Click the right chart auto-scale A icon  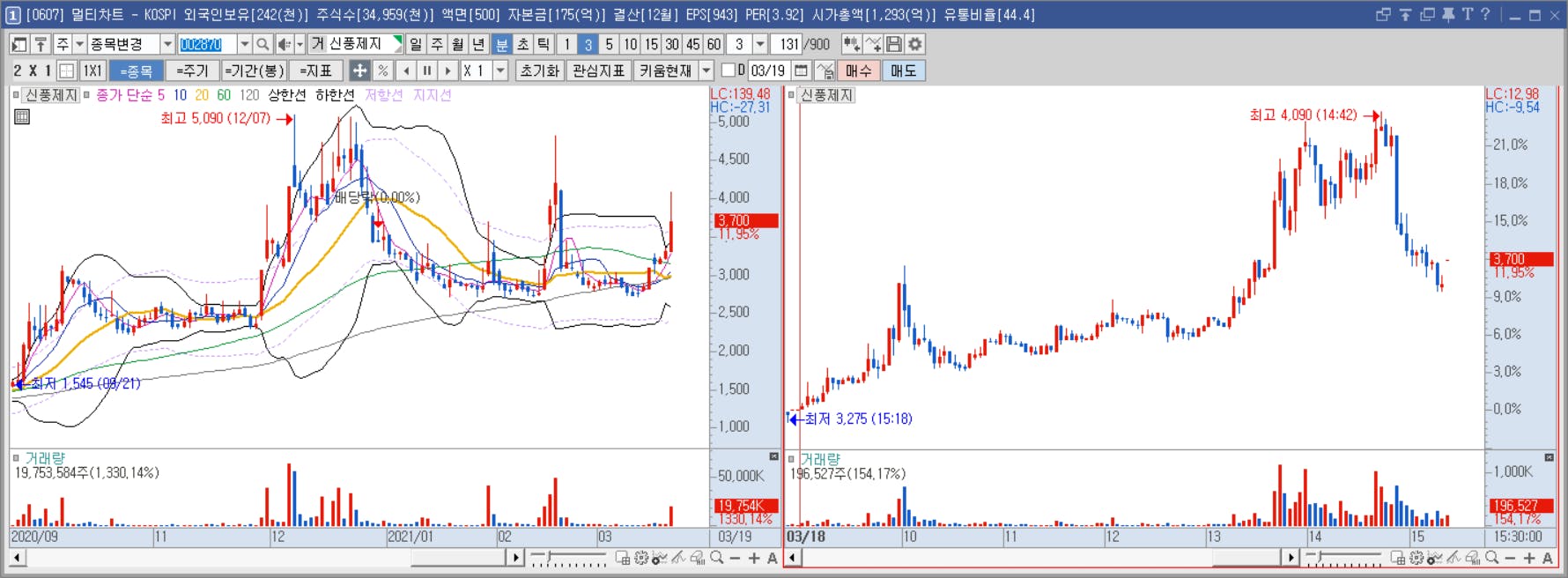tap(1548, 558)
